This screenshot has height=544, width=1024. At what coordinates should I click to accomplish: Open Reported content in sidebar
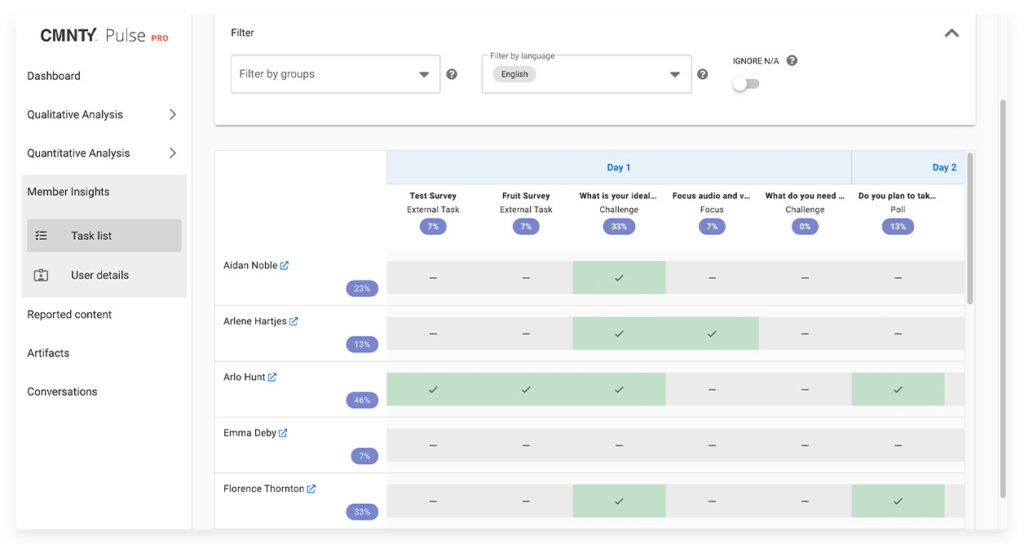pos(69,314)
